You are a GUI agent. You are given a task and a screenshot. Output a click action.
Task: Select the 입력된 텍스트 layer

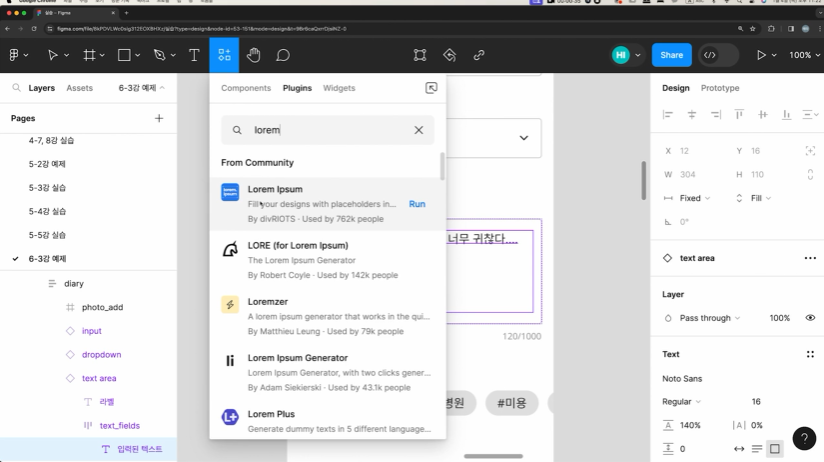pyautogui.click(x=140, y=449)
